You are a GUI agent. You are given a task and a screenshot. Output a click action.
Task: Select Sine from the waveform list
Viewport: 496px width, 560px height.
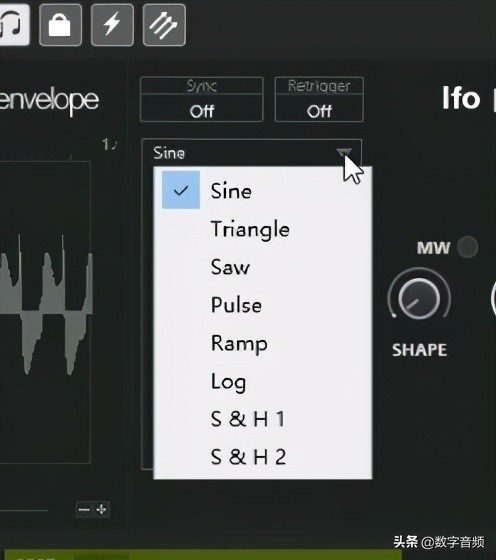pyautogui.click(x=263, y=190)
